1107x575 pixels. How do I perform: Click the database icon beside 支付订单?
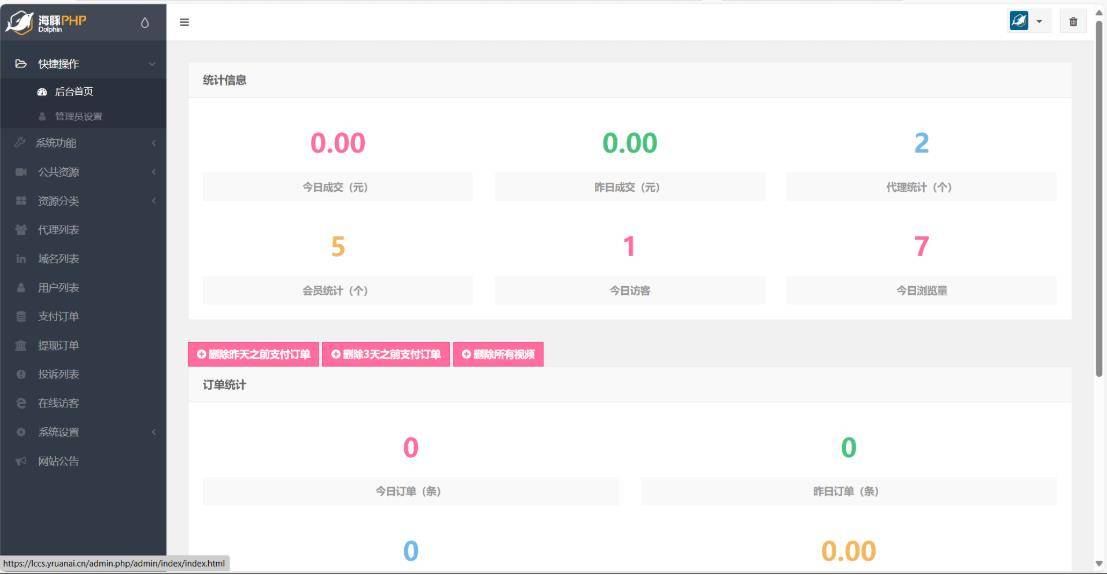[21, 316]
